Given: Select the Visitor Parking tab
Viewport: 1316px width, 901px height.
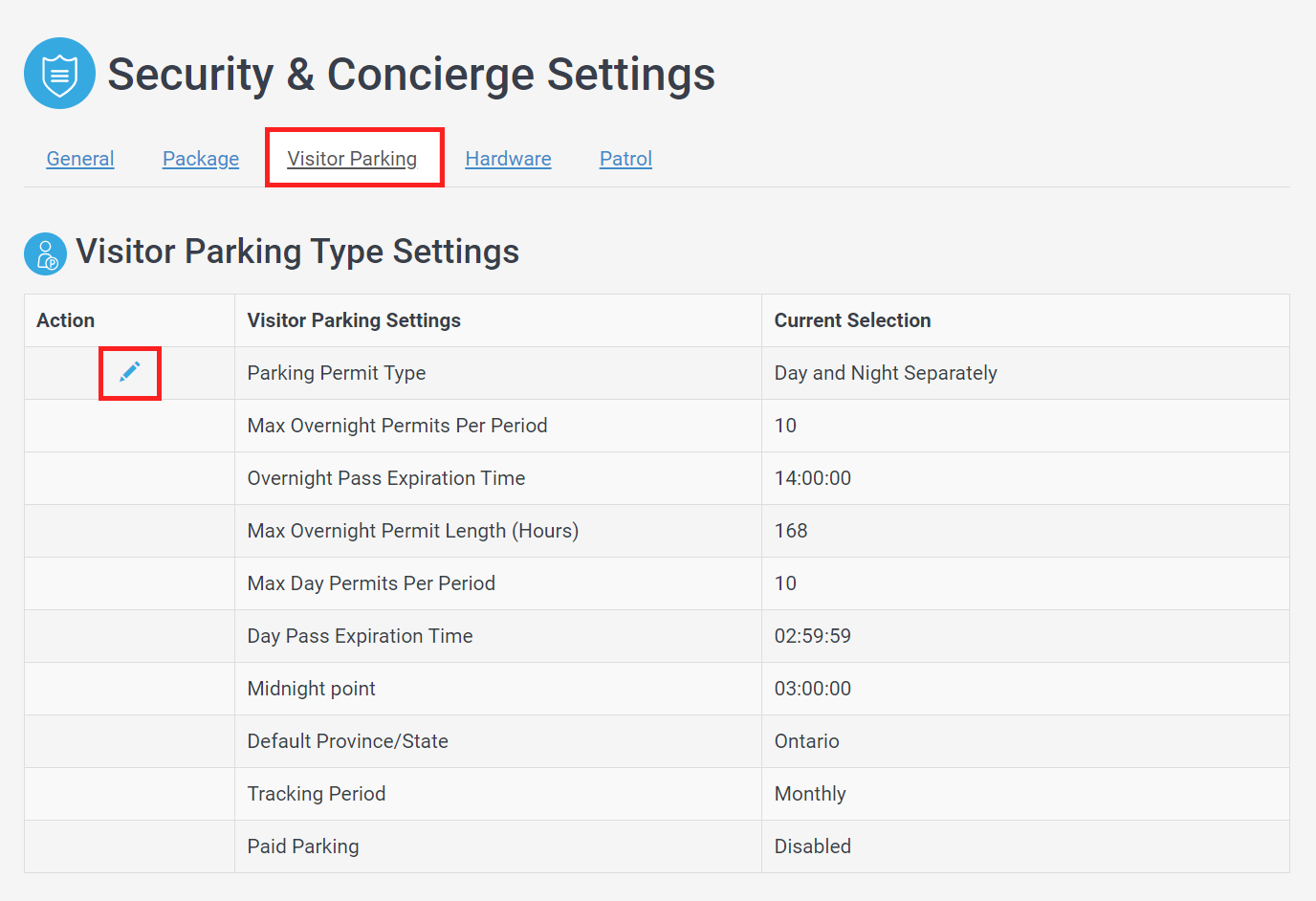Looking at the screenshot, I should [352, 159].
